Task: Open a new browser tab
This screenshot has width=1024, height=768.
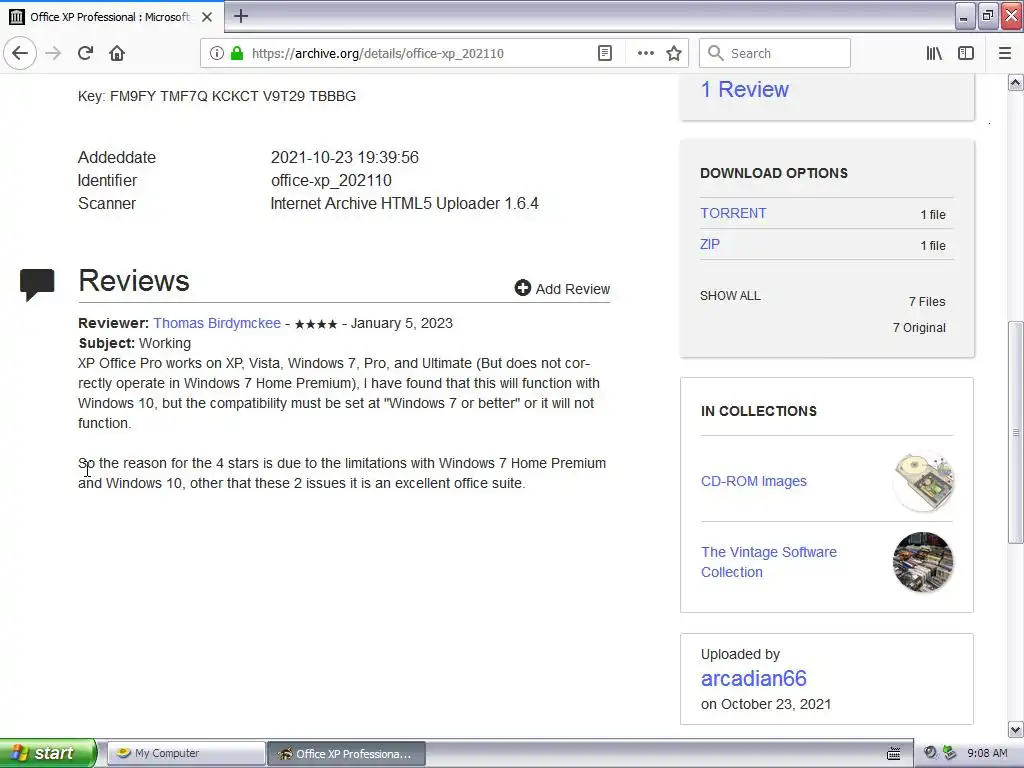Action: coord(241,16)
